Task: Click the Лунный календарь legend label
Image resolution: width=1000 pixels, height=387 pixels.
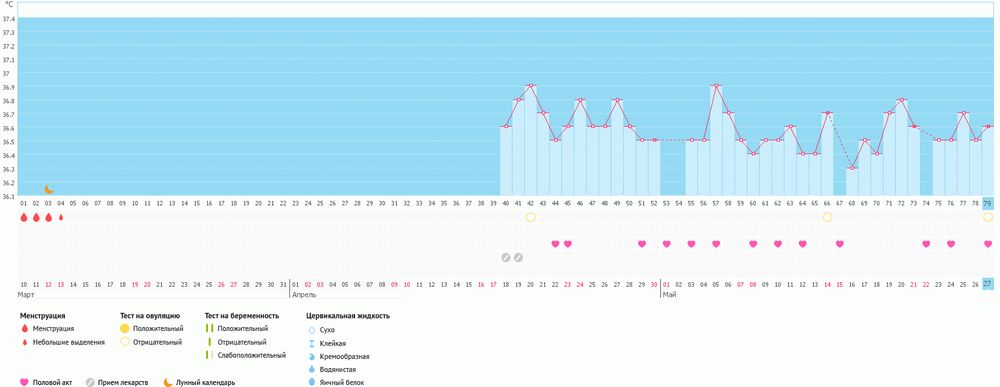Action: (x=205, y=383)
